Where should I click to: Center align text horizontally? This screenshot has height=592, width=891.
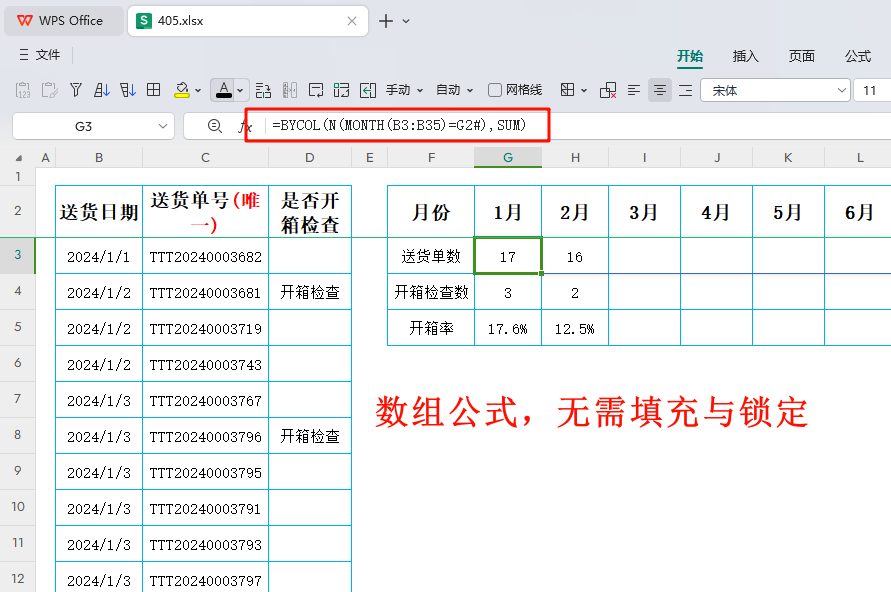coord(660,90)
